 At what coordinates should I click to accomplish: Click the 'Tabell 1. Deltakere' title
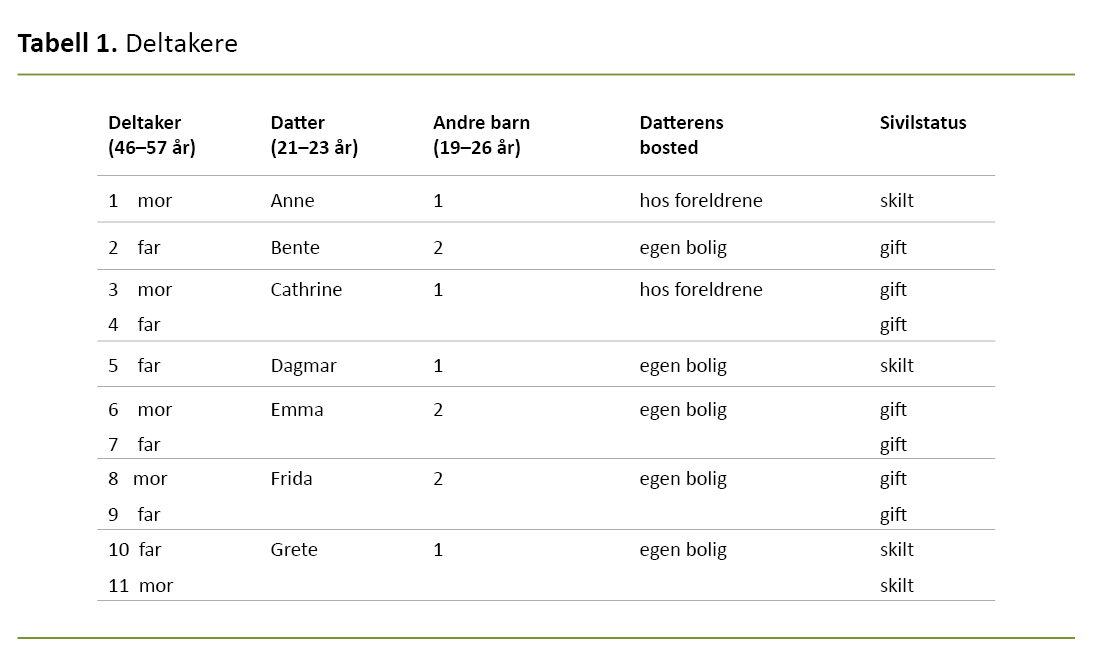click(x=128, y=44)
